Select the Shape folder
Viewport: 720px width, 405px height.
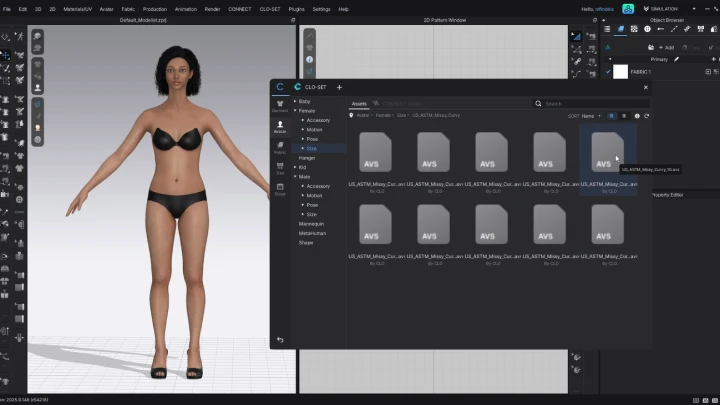pos(306,243)
